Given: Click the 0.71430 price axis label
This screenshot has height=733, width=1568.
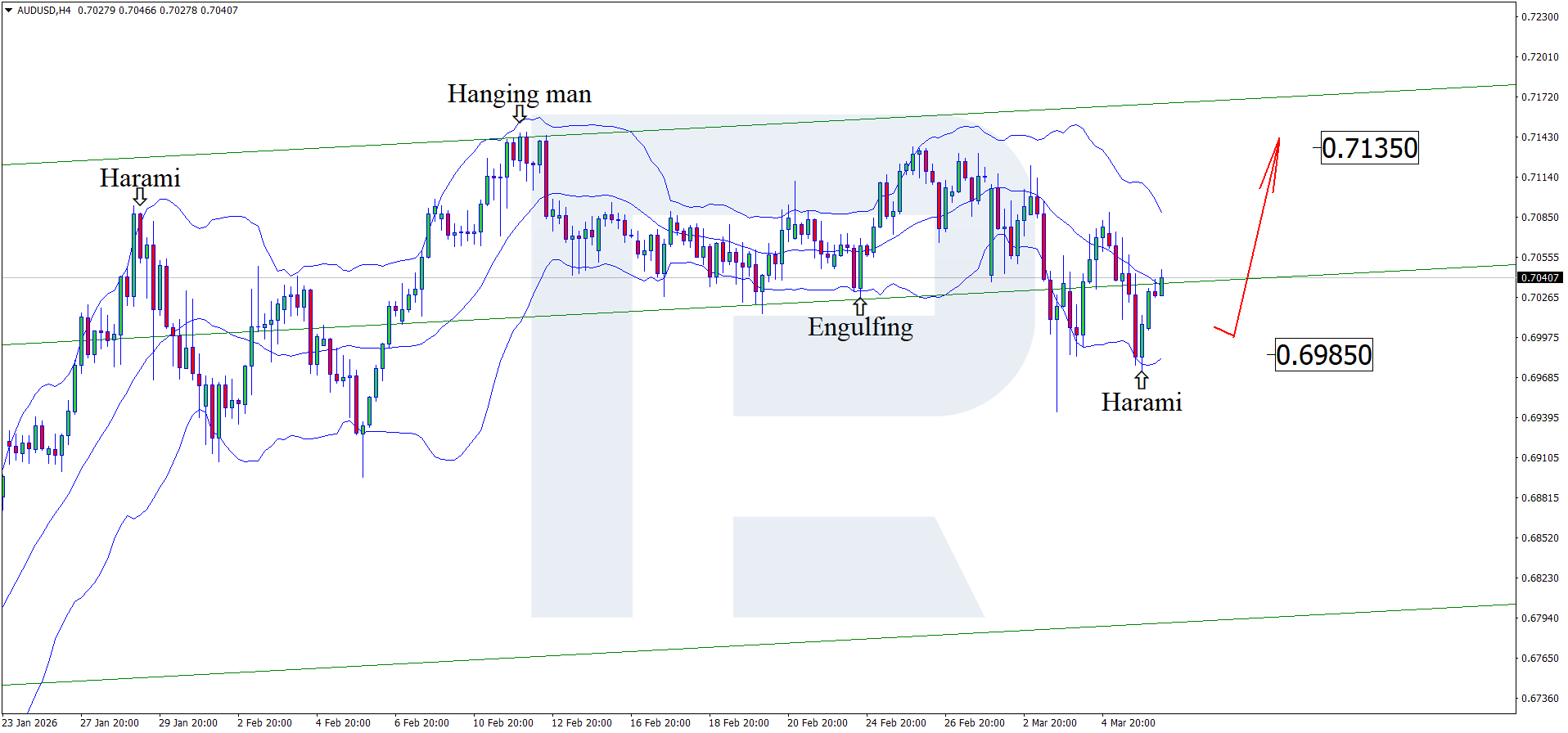Looking at the screenshot, I should tap(1539, 137).
